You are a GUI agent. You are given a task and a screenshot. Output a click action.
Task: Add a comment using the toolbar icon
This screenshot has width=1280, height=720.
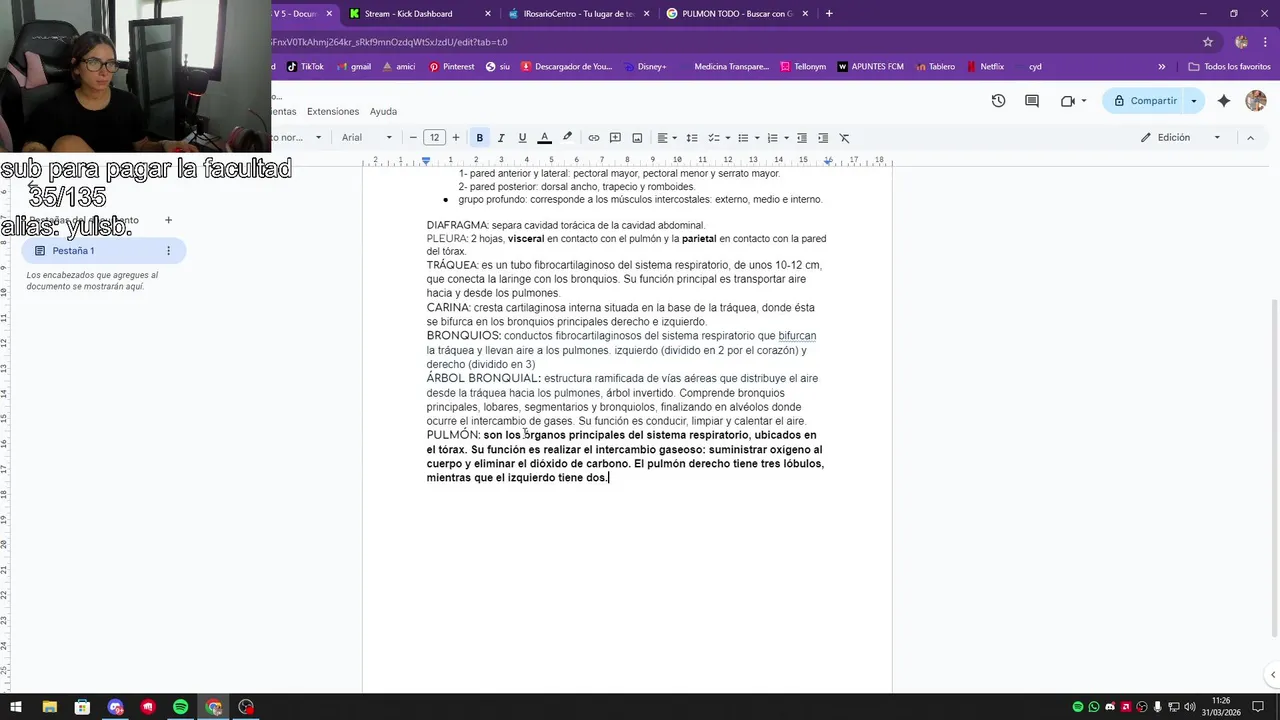coord(616,138)
